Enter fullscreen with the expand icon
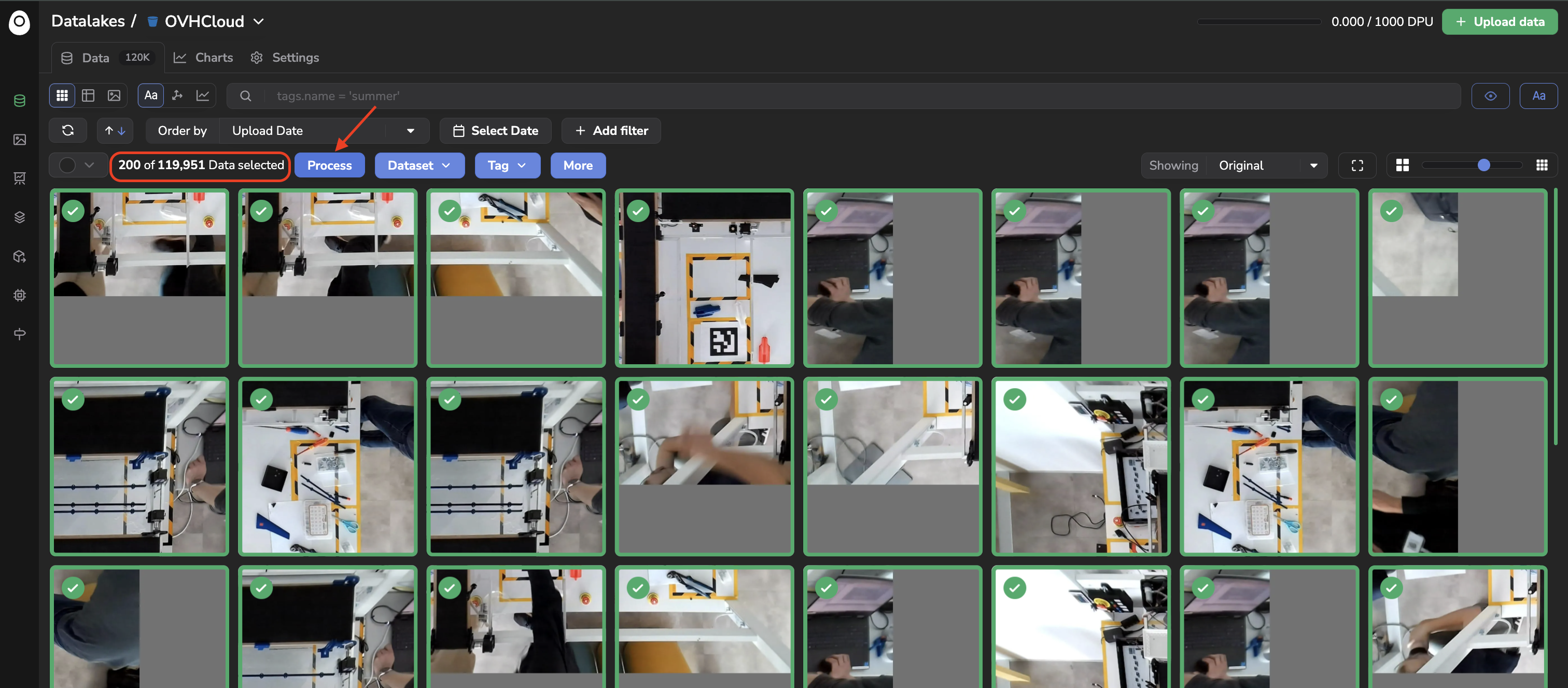 1357,166
